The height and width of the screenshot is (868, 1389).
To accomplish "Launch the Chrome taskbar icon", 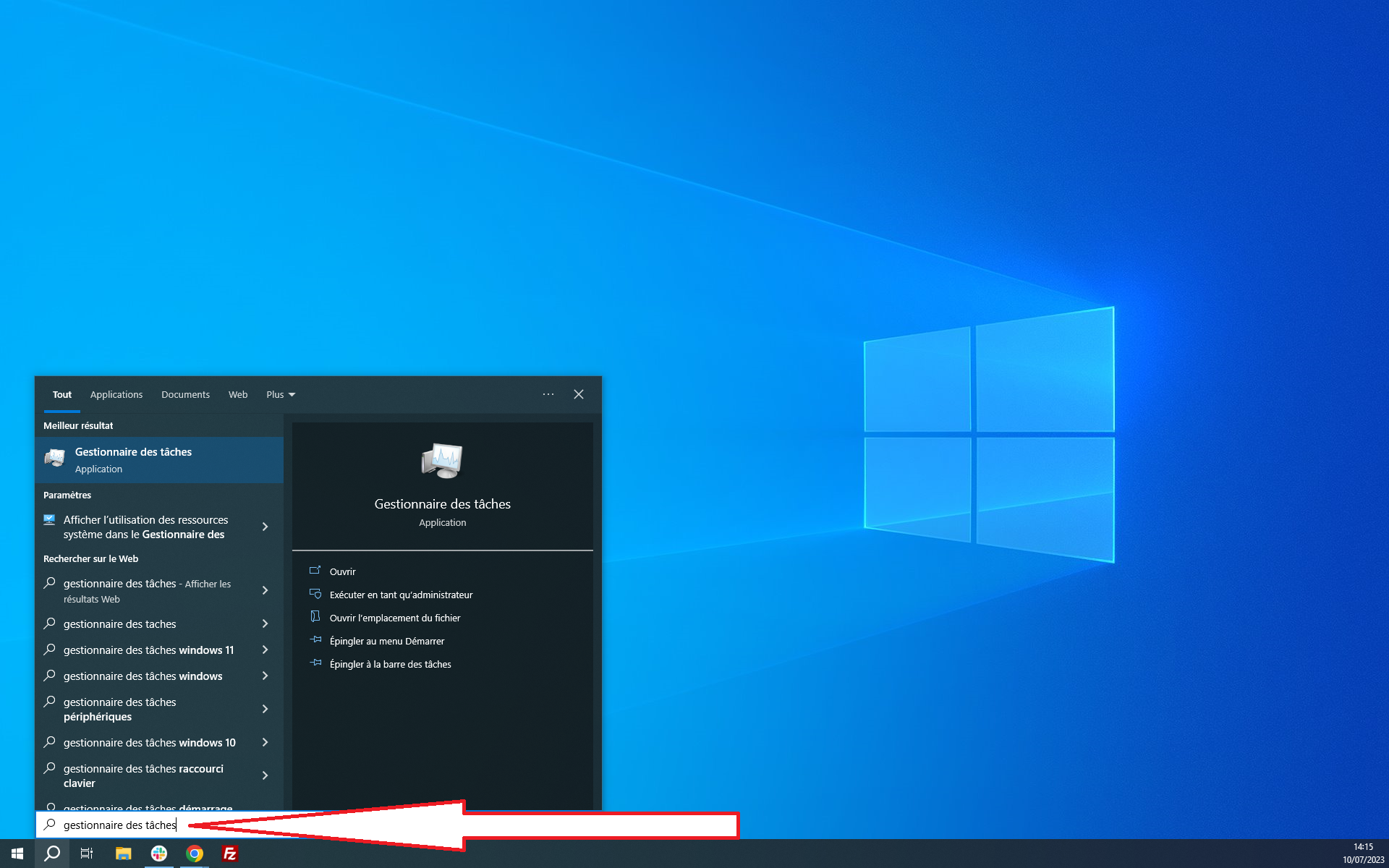I will tap(195, 854).
